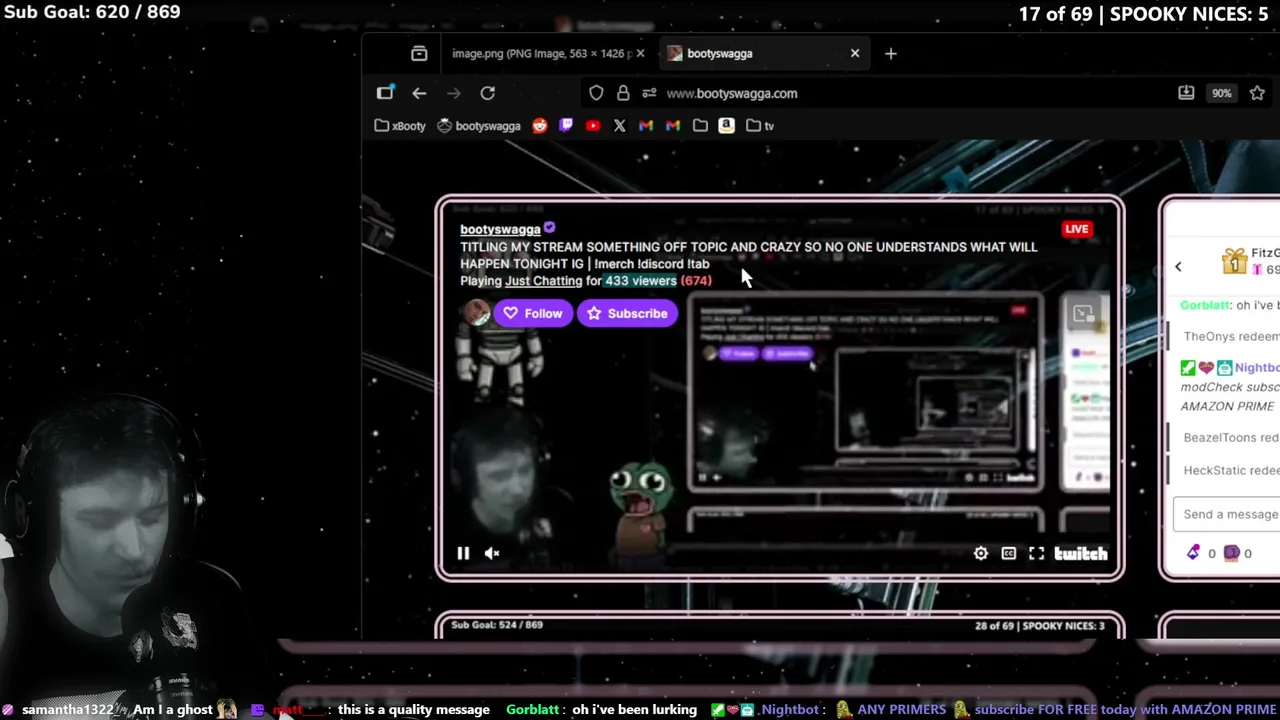Close the bootyswagga browser tab

point(855,53)
